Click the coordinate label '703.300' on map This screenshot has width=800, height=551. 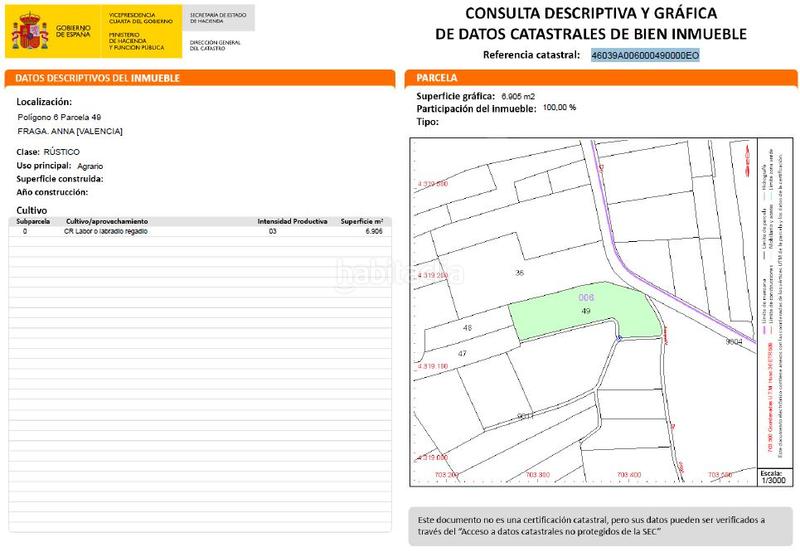click(x=538, y=475)
